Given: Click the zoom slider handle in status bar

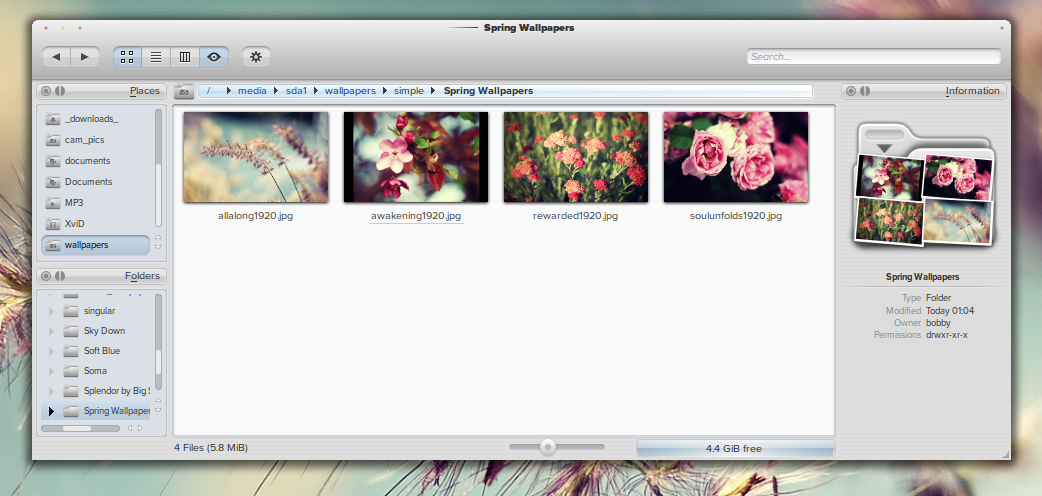Looking at the screenshot, I should 548,447.
